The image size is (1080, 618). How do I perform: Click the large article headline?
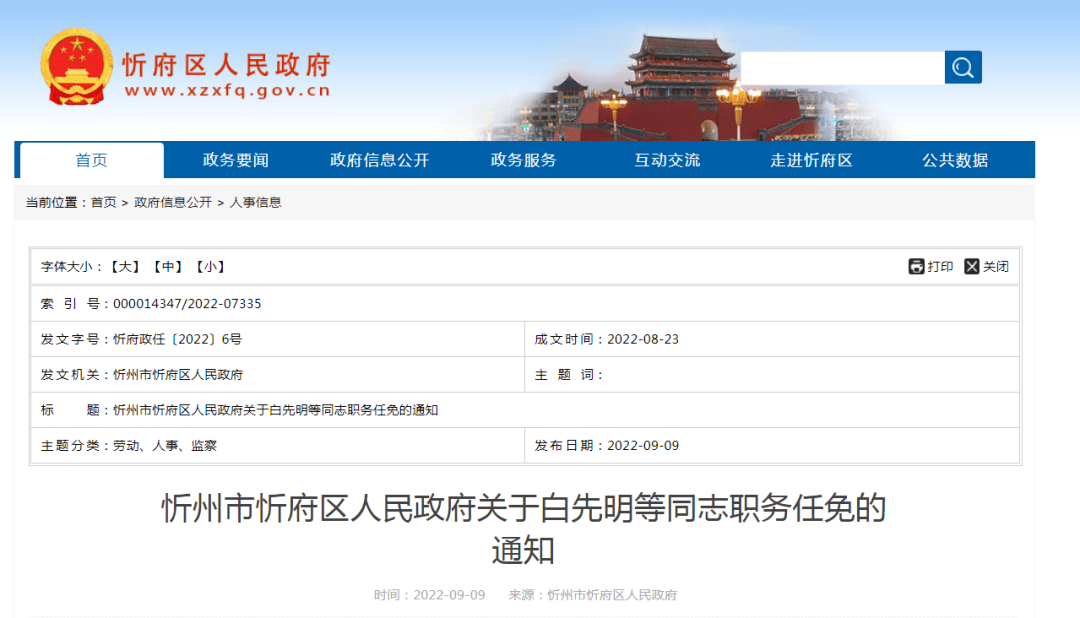click(x=523, y=529)
